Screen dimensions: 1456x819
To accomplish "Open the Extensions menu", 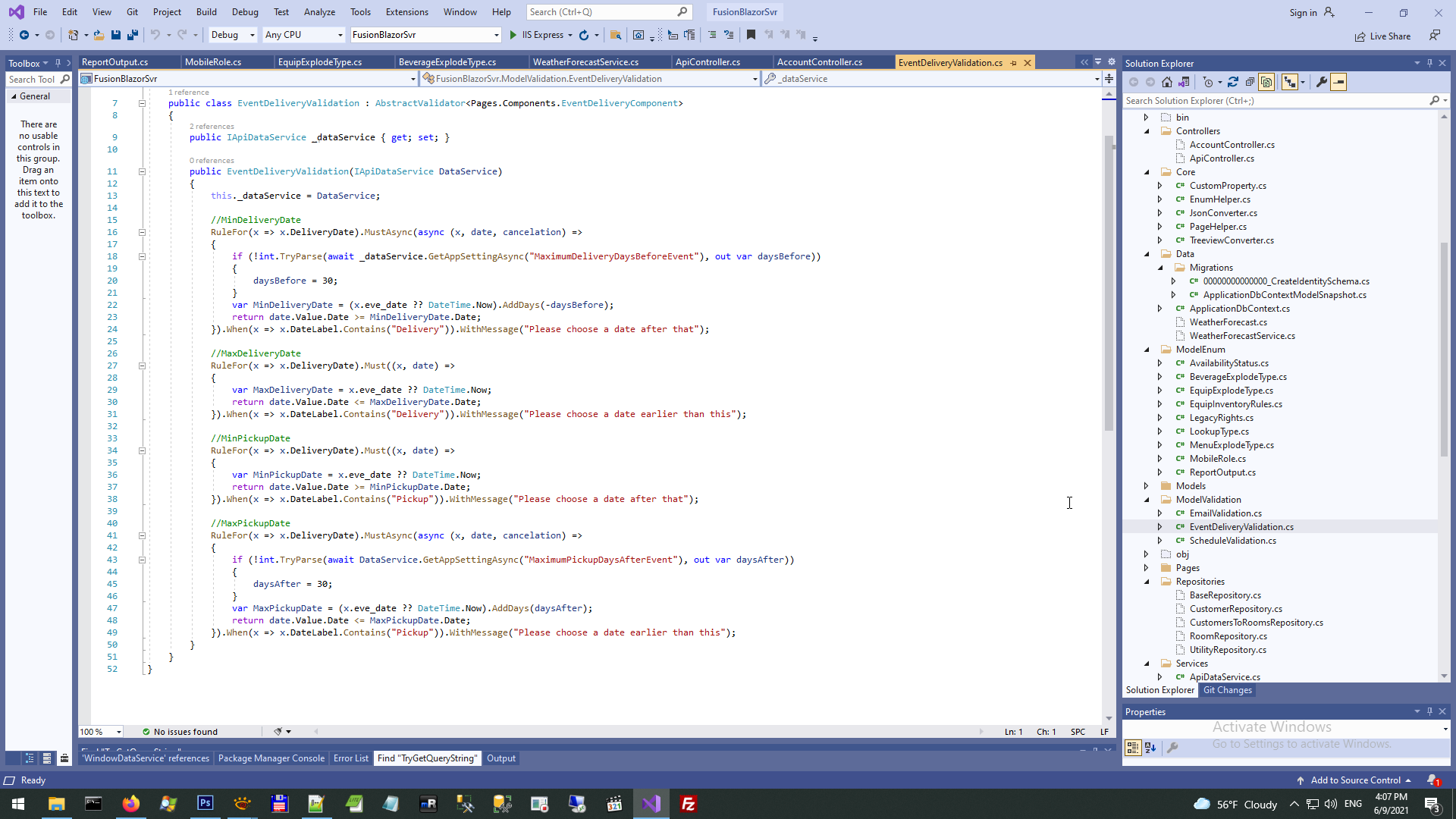I will pyautogui.click(x=406, y=12).
